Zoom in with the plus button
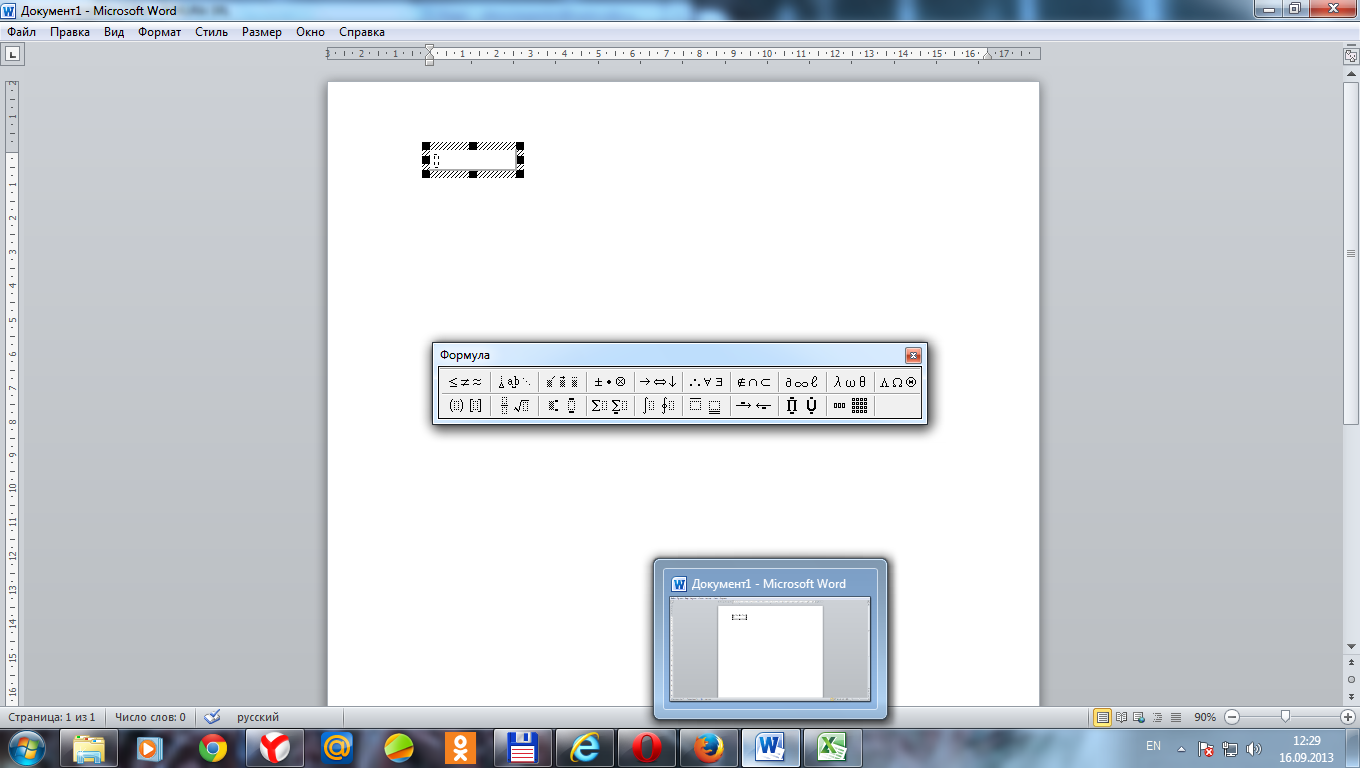Viewport: 1360px width, 768px height. click(1347, 717)
